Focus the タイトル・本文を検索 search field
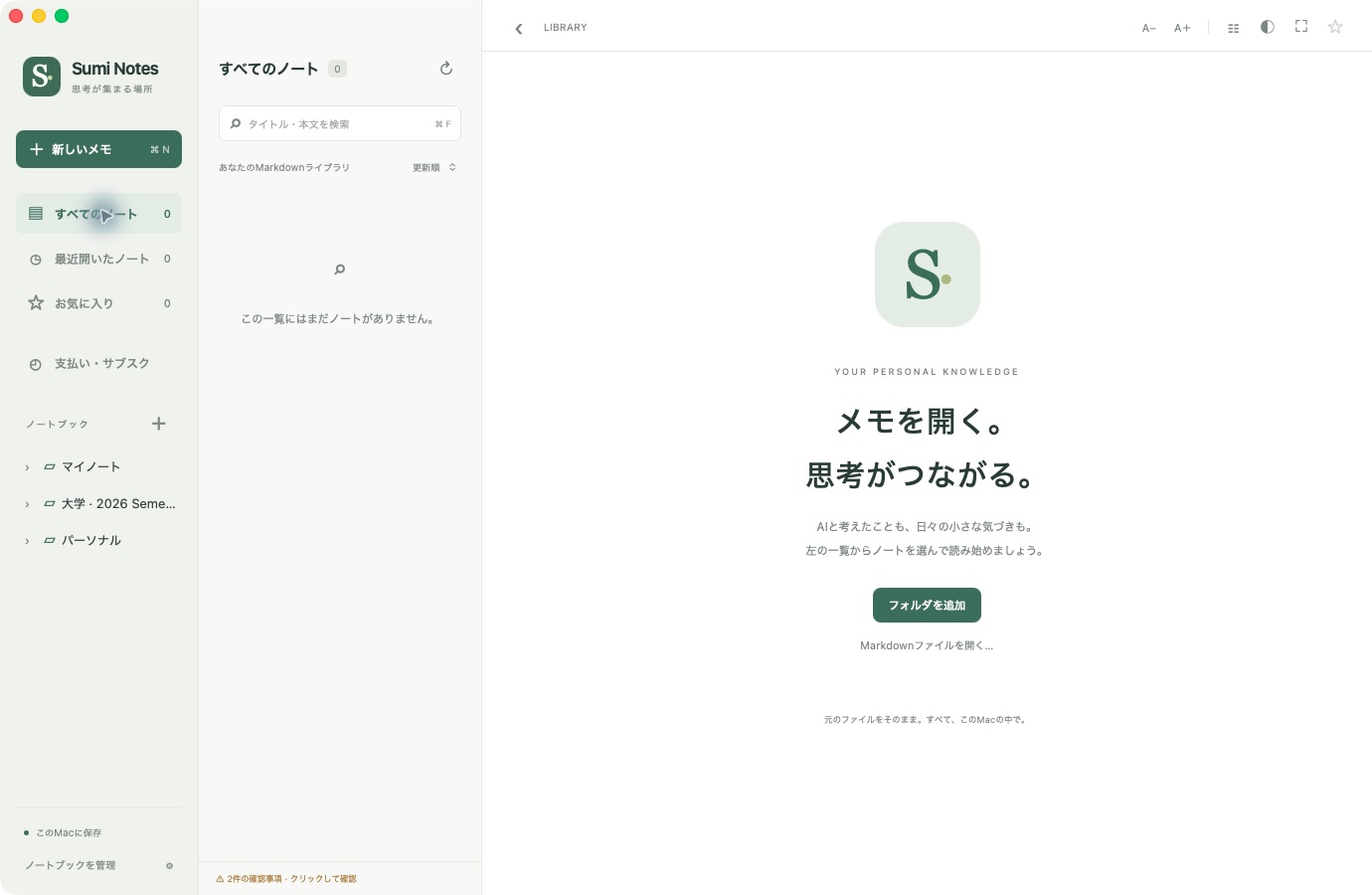Screen dimensions: 1372x895 (340, 123)
